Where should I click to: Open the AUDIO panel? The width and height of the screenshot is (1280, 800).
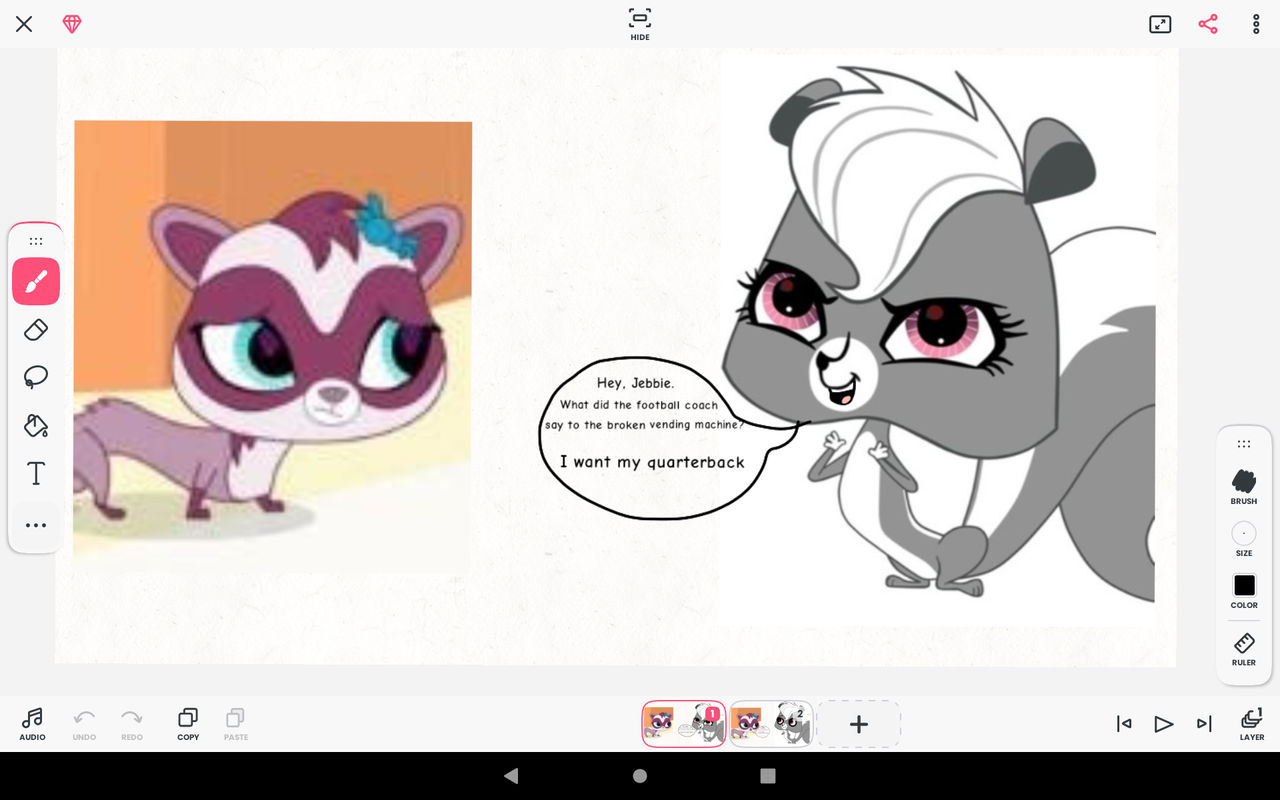click(32, 724)
